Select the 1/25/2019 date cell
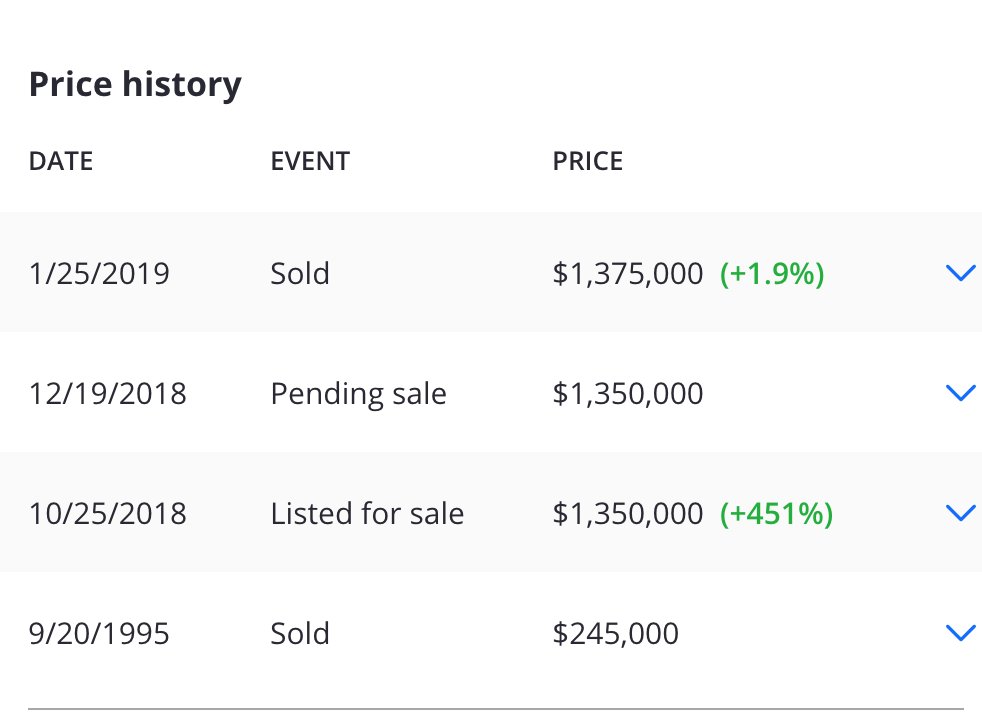 click(99, 273)
